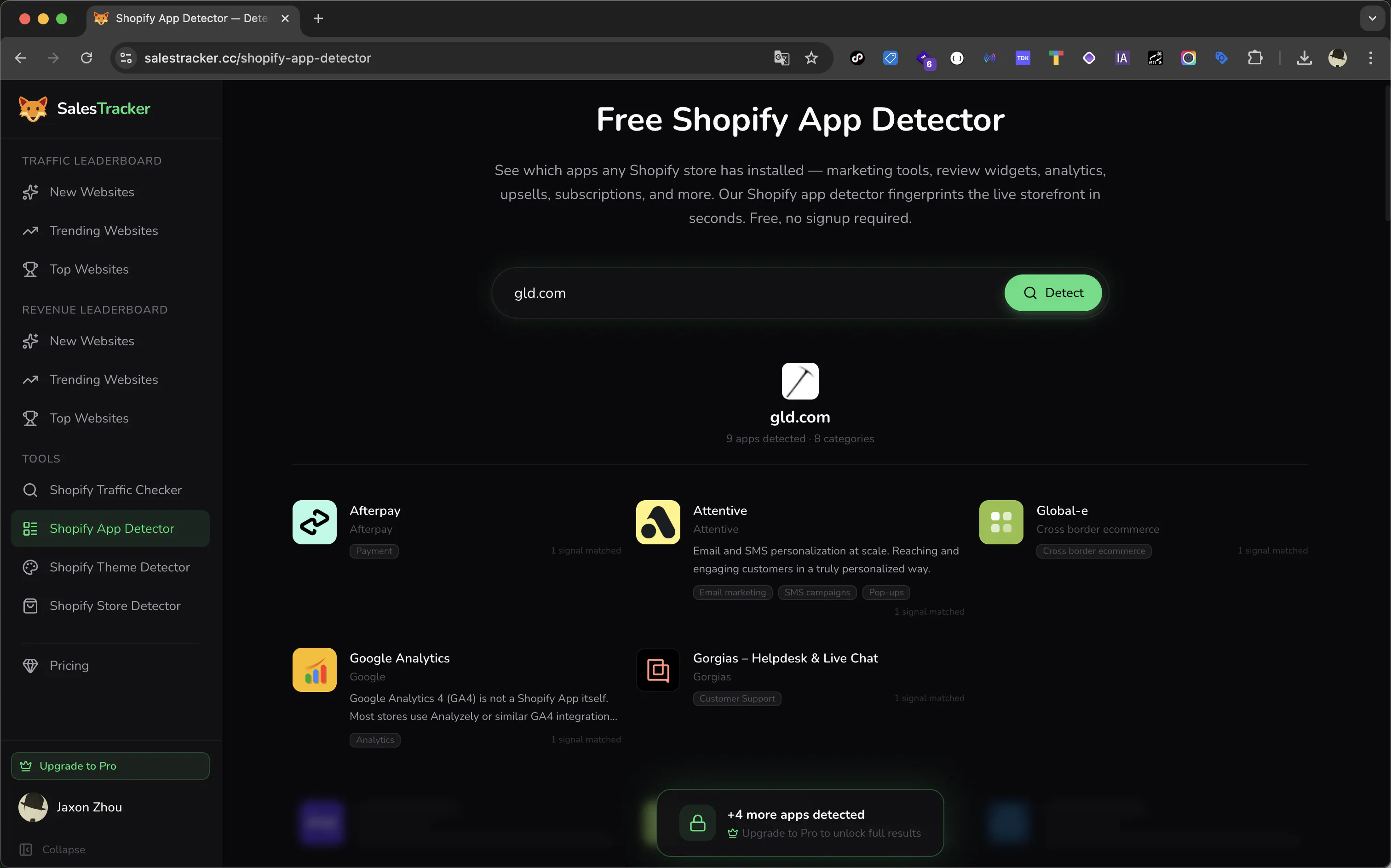
Task: Open the Shopify Theme Detector tool
Action: coord(110,567)
